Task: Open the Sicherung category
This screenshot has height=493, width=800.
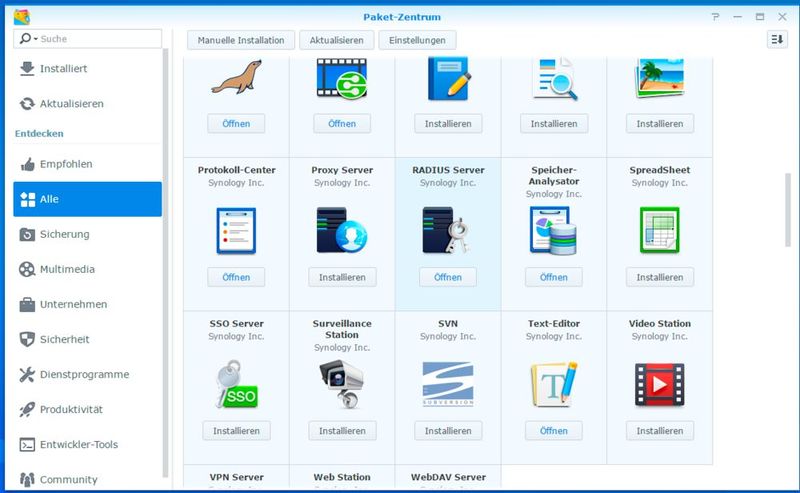Action: coord(87,234)
